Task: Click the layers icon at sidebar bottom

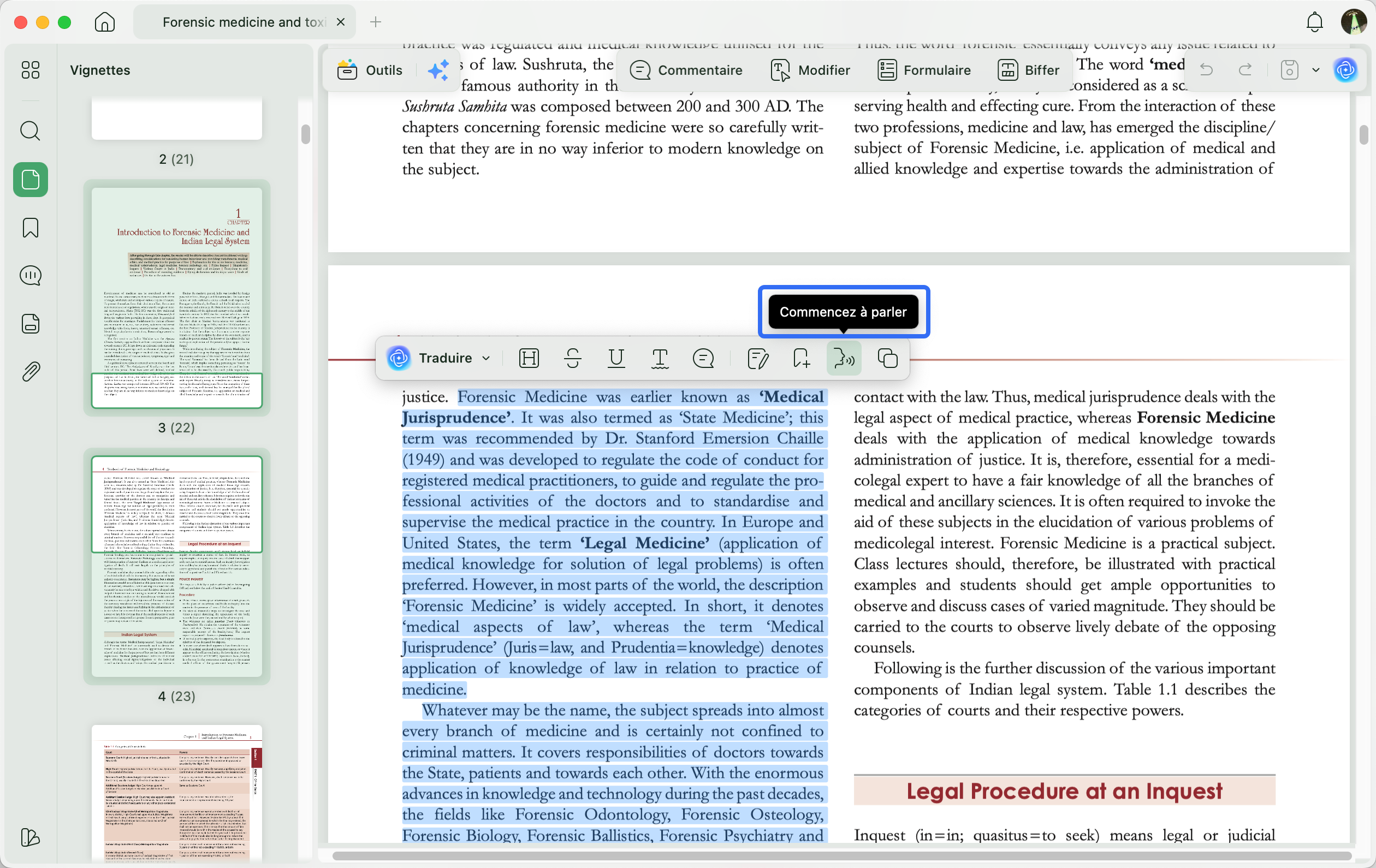Action: (x=30, y=838)
